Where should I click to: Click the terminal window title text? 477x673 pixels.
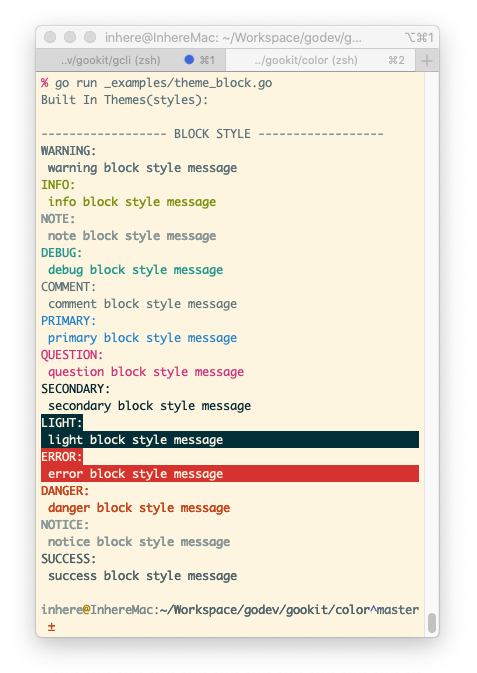point(233,38)
